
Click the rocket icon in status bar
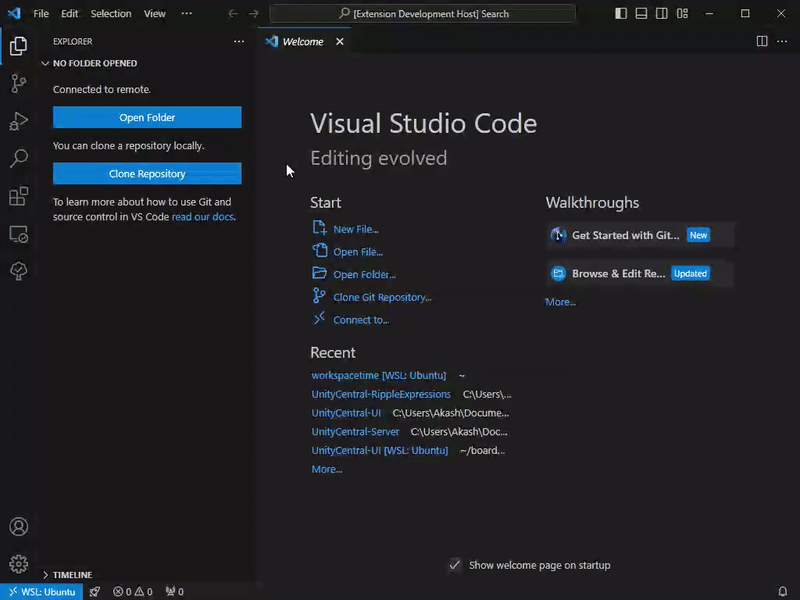95,591
